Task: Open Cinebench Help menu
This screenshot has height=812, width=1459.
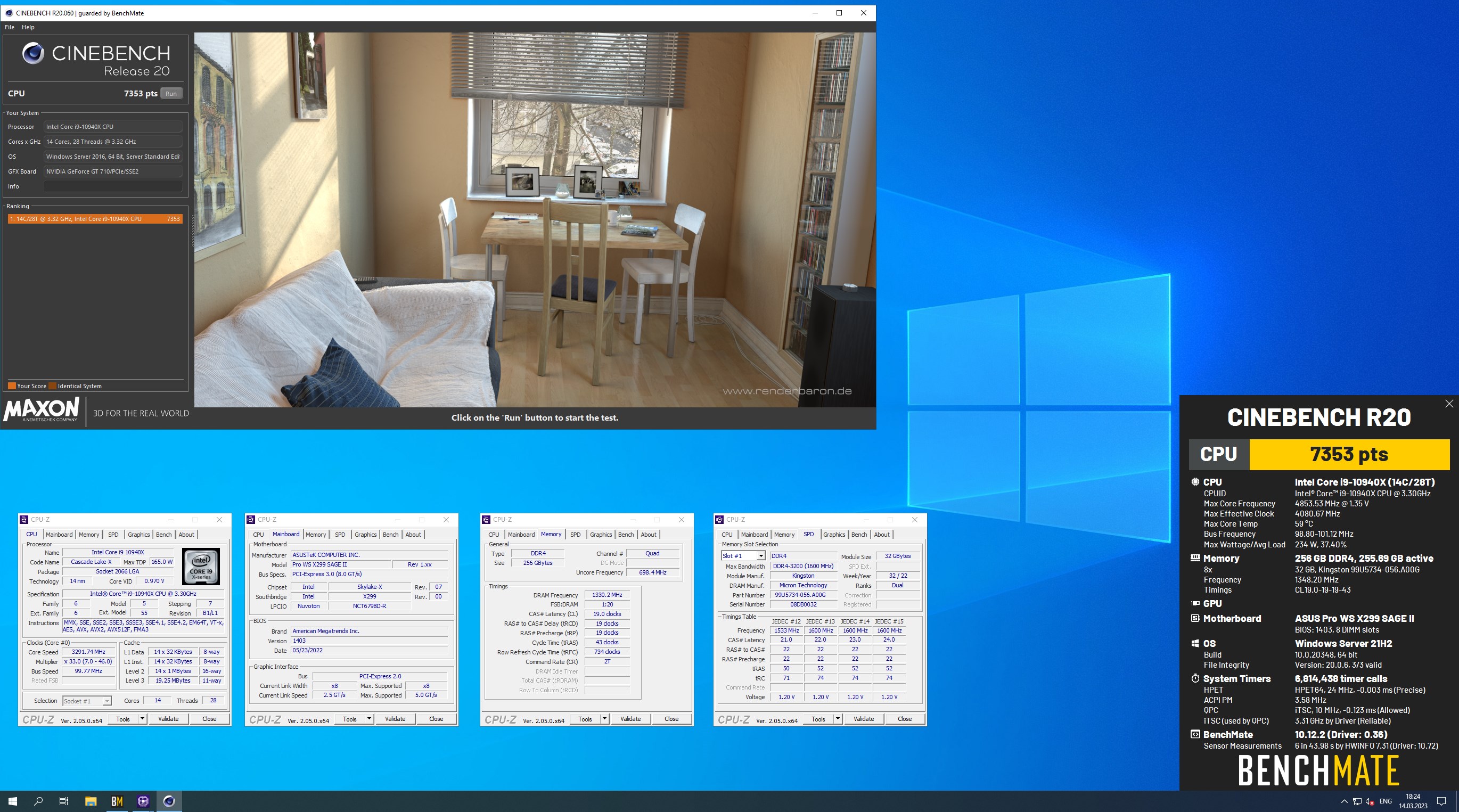Action: [x=28, y=27]
